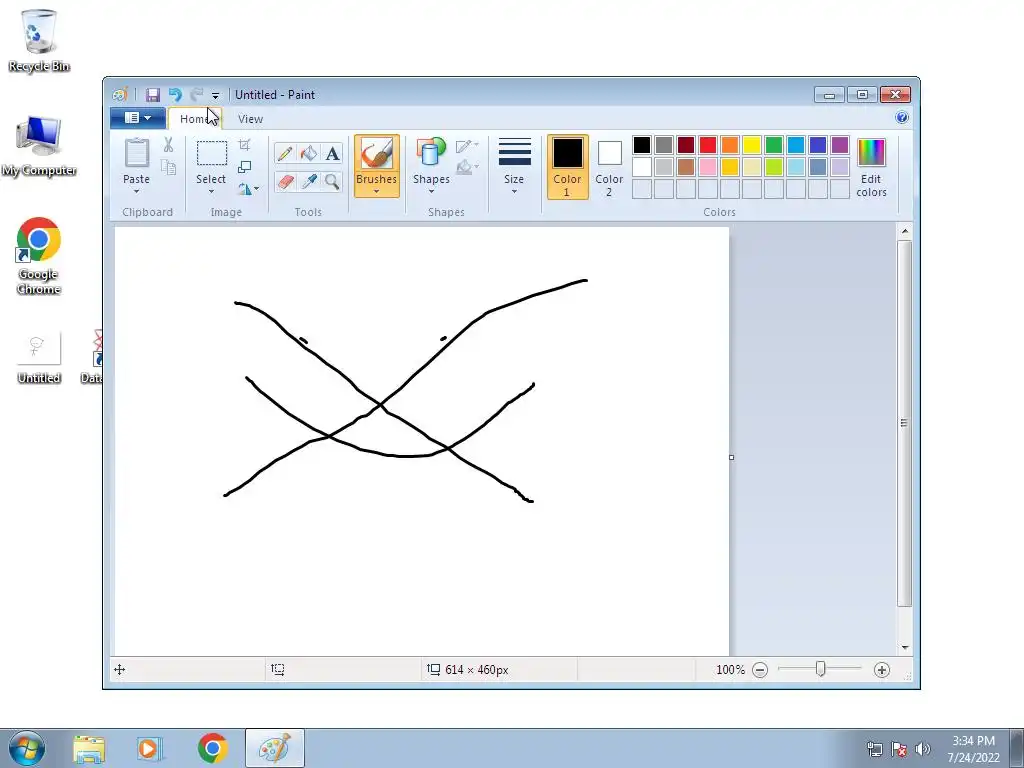Switch to the Home tab
This screenshot has height=768, width=1024.
click(x=195, y=119)
